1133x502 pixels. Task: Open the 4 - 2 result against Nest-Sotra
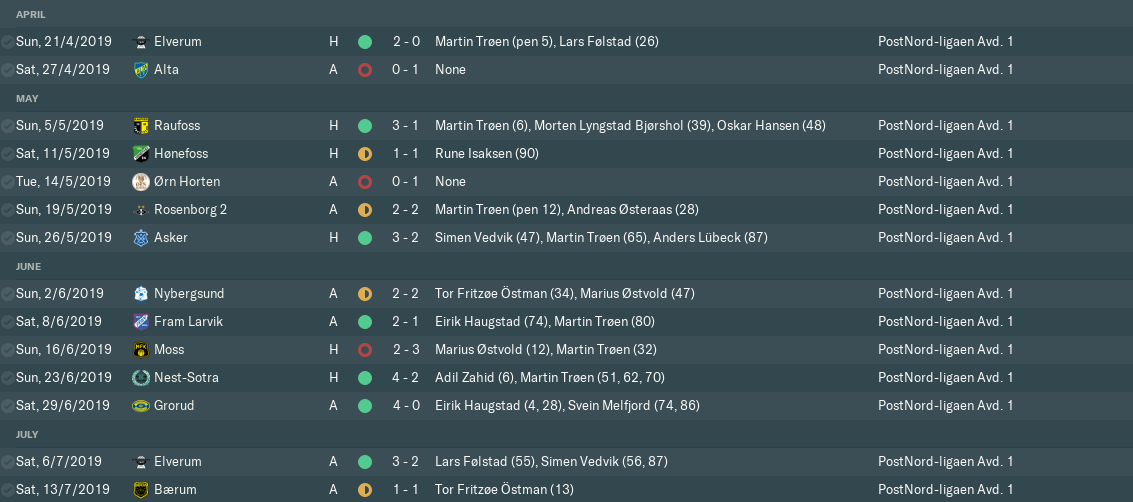click(406, 378)
